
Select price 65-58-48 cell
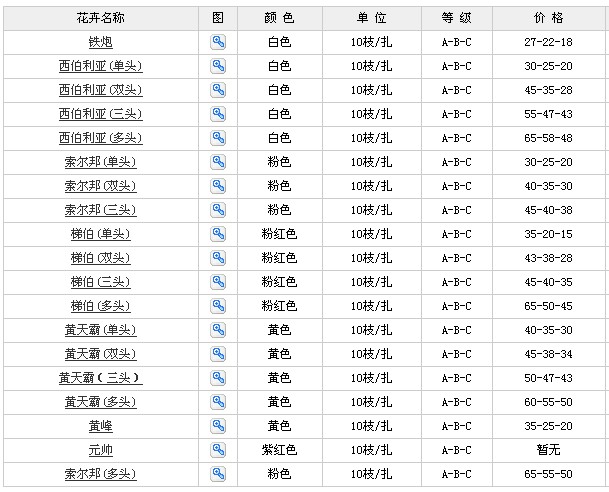(x=548, y=138)
